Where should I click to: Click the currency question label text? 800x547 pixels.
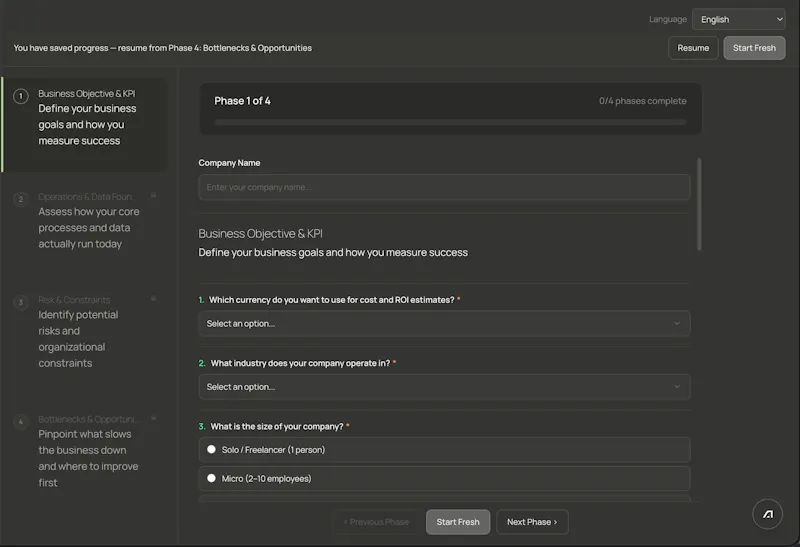pyautogui.click(x=331, y=300)
